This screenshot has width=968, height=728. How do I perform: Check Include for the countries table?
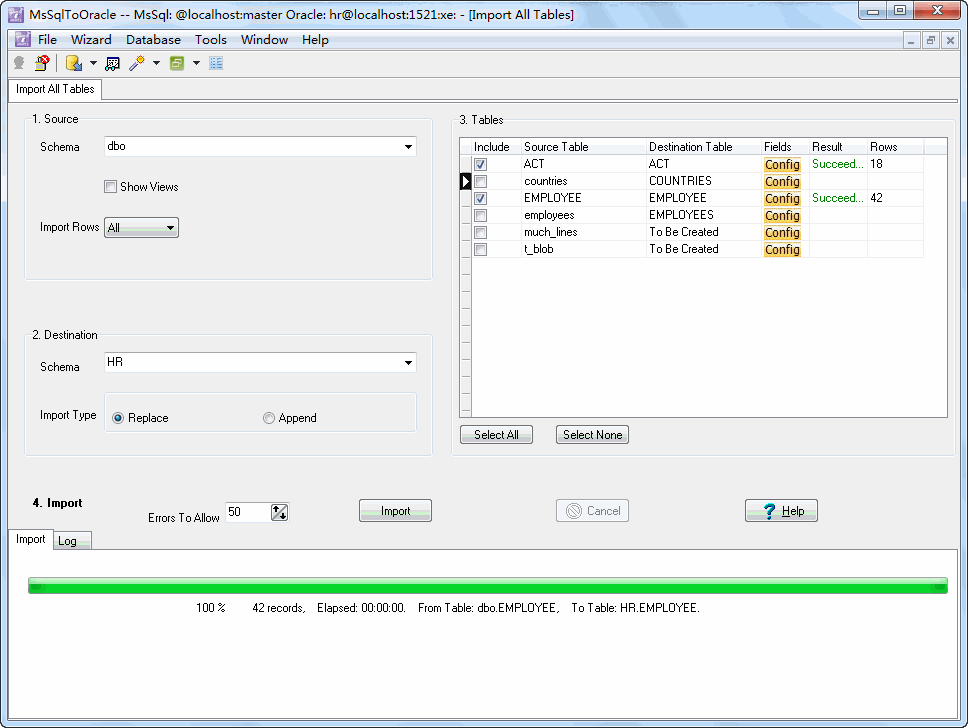coord(480,182)
